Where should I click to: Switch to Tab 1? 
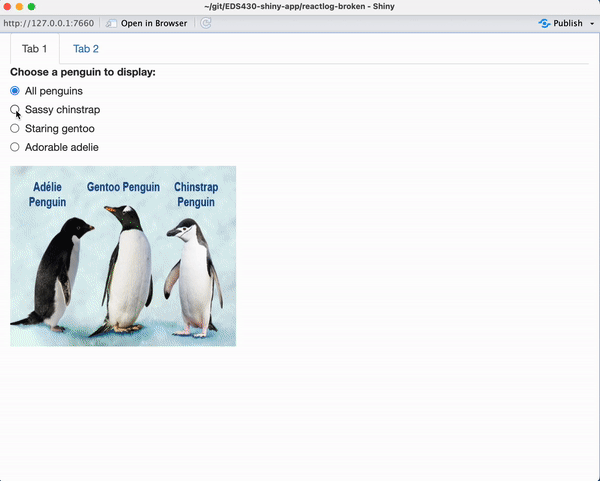click(x=35, y=49)
